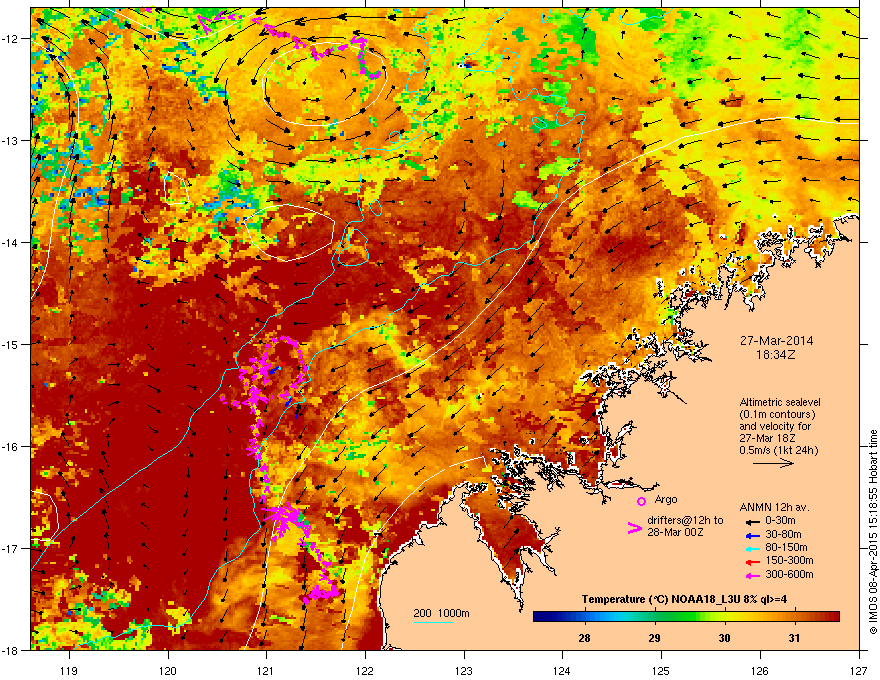Screen dimensions: 880x680
Task: Click the longitude axis label '126'
Action: pyautogui.click(x=760, y=671)
